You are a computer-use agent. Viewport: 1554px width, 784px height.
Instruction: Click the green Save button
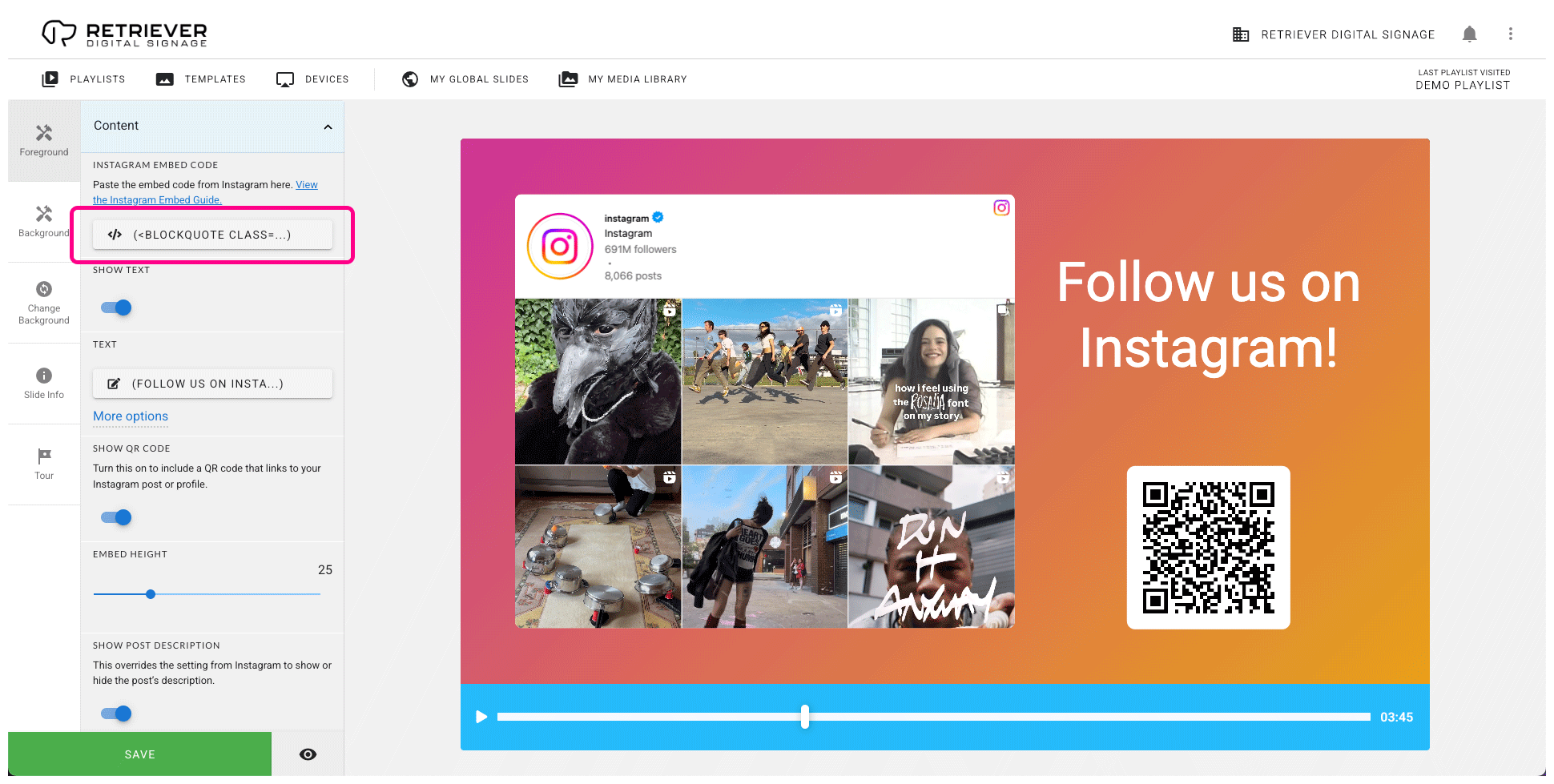pyautogui.click(x=139, y=754)
